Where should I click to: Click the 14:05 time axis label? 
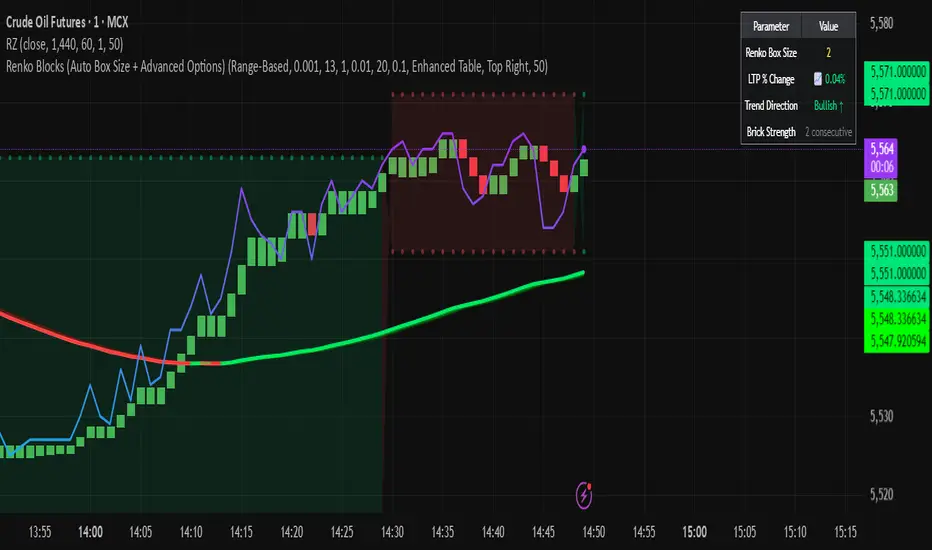pyautogui.click(x=140, y=532)
